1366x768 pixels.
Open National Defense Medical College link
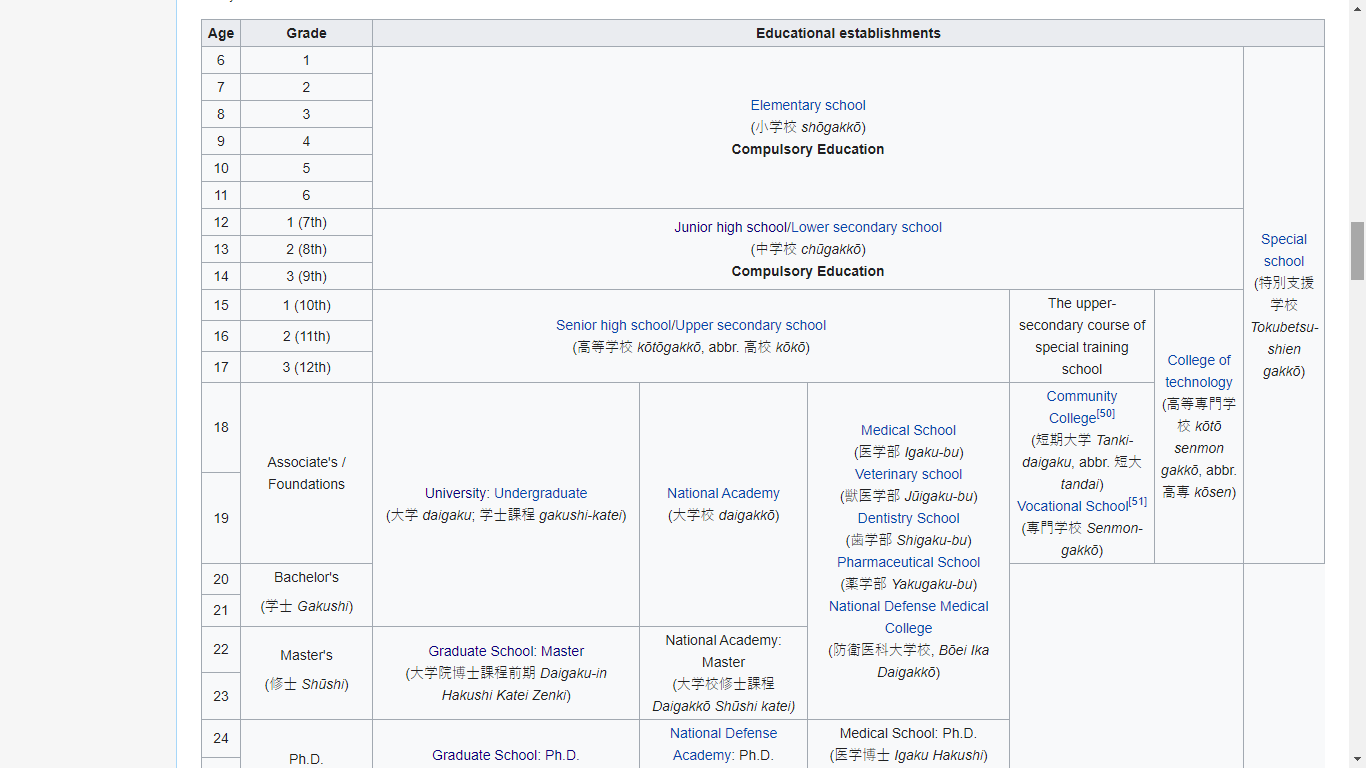[x=908, y=617]
